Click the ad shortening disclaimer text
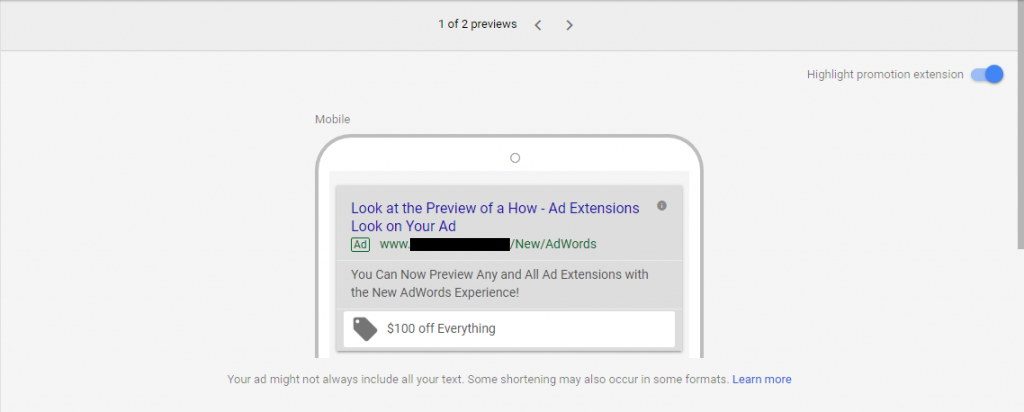Viewport: 1024px width, 412px height. click(x=478, y=379)
